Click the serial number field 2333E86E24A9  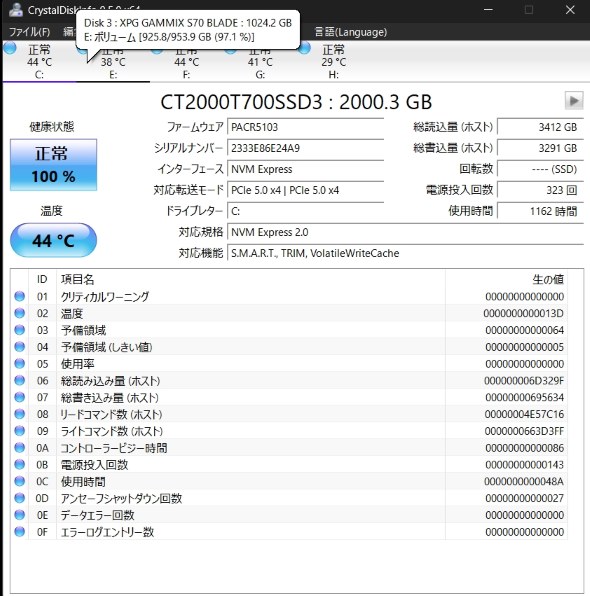pyautogui.click(x=305, y=148)
